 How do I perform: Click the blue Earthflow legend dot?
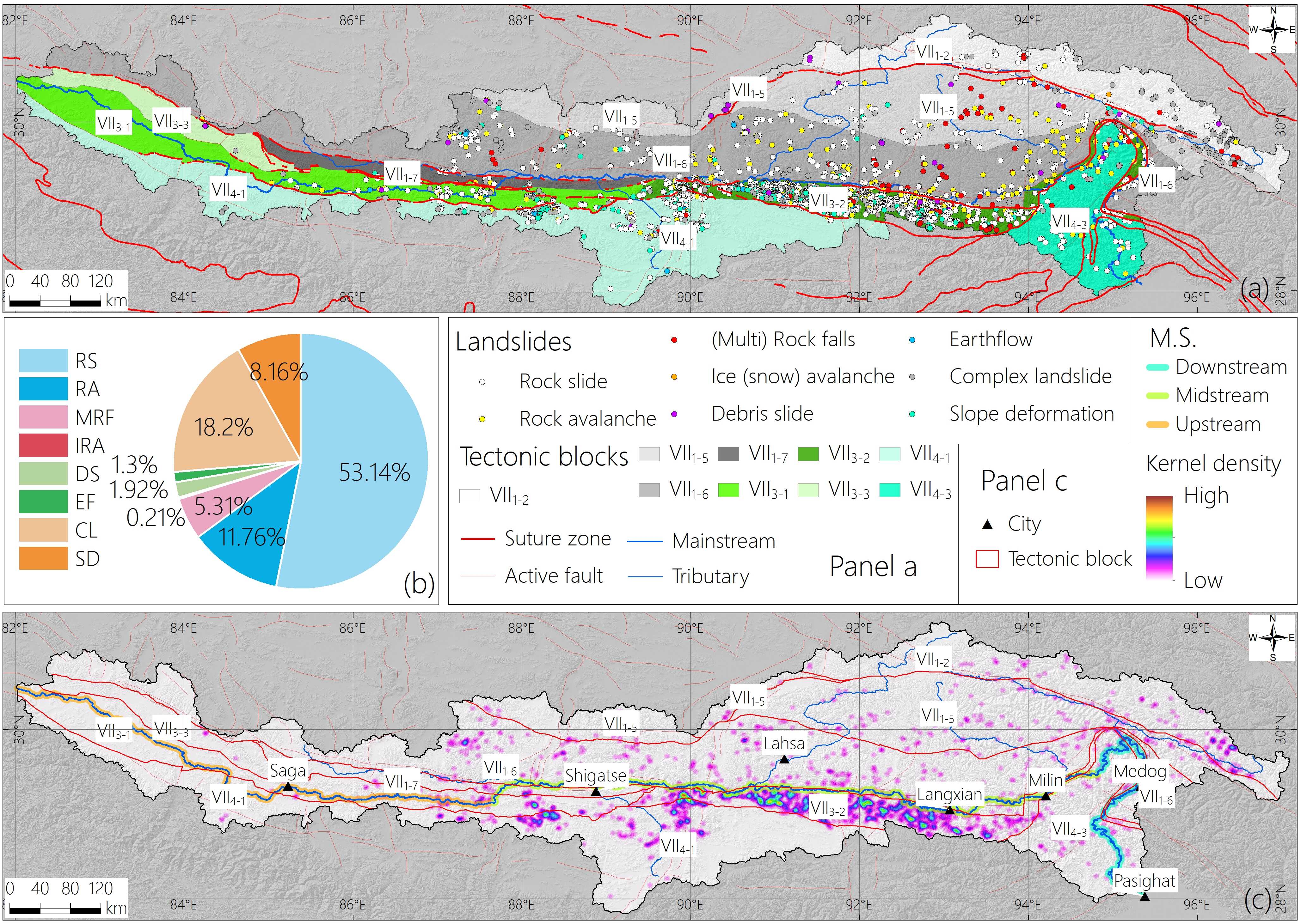pyautogui.click(x=912, y=340)
